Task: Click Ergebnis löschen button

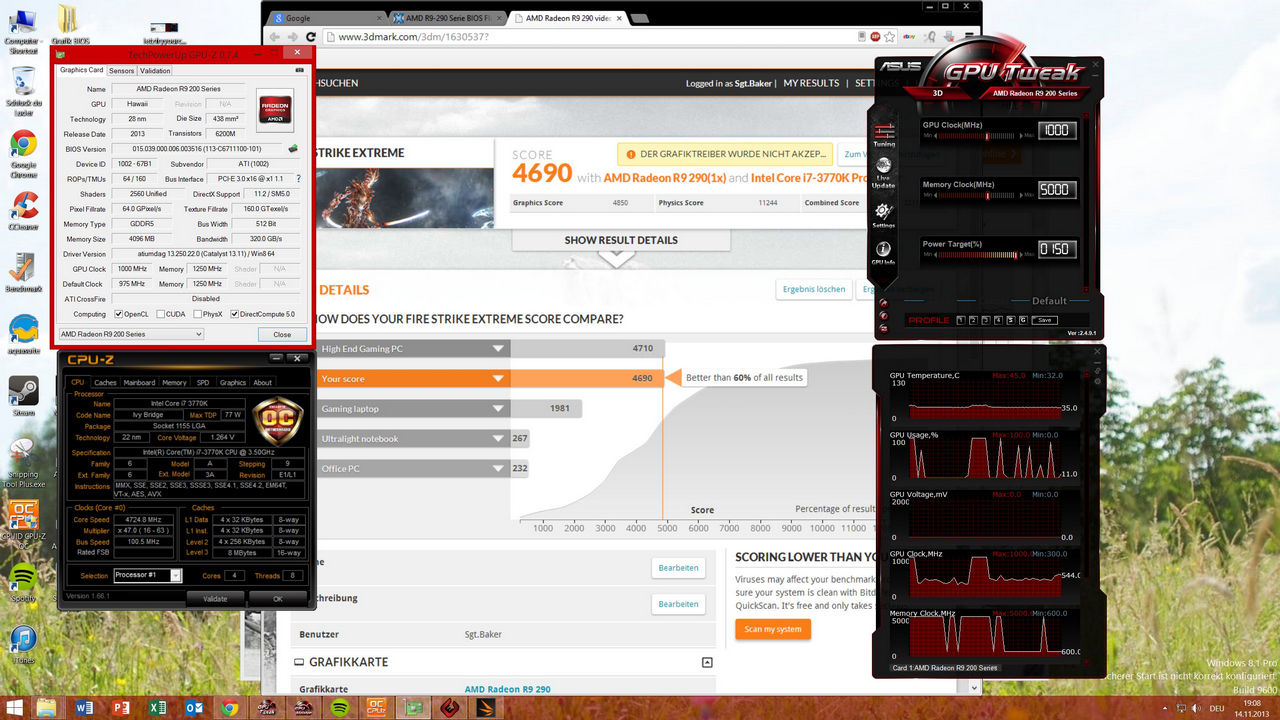Action: click(x=814, y=289)
